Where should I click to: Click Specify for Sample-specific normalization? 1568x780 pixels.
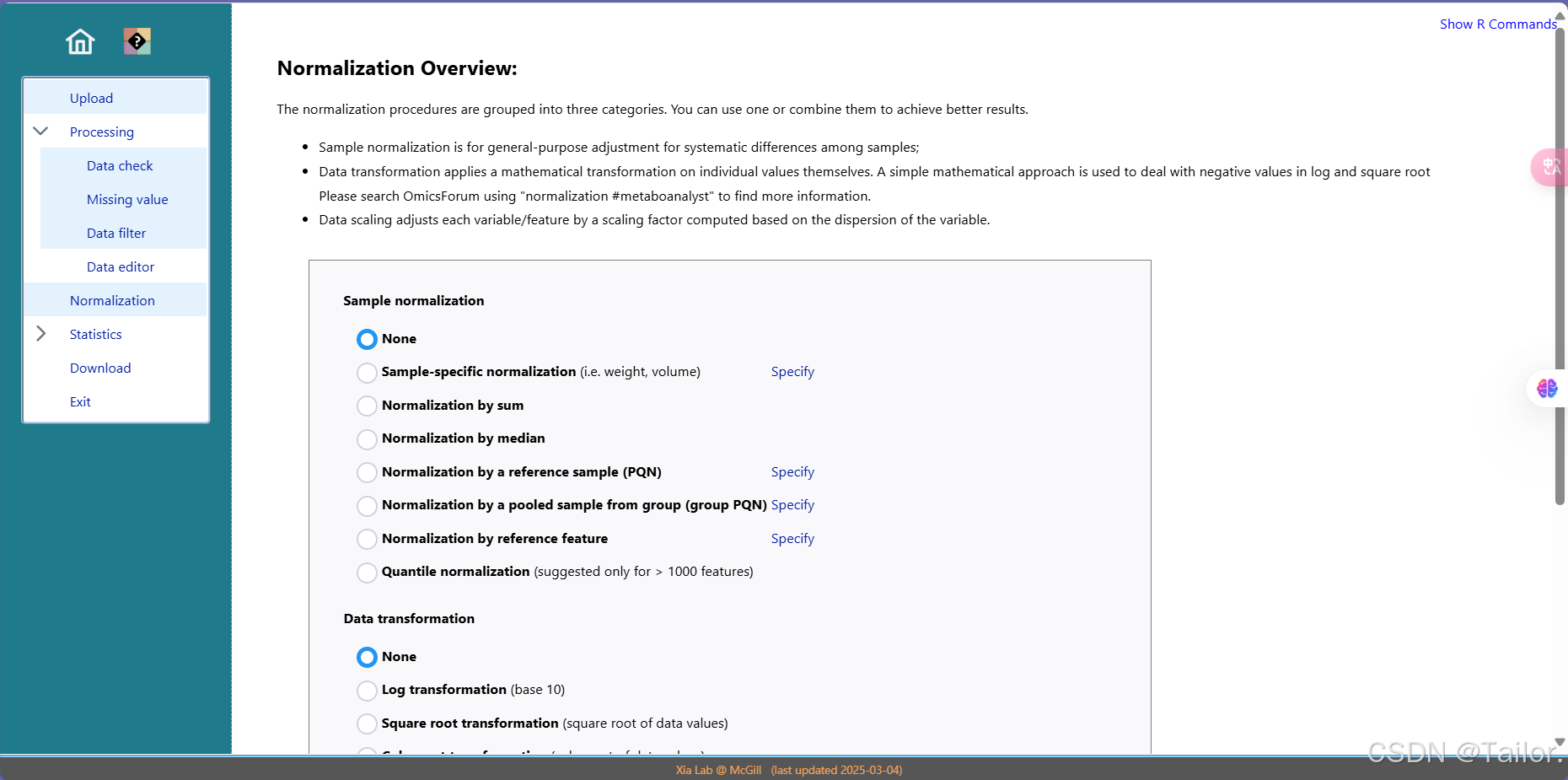pos(792,371)
